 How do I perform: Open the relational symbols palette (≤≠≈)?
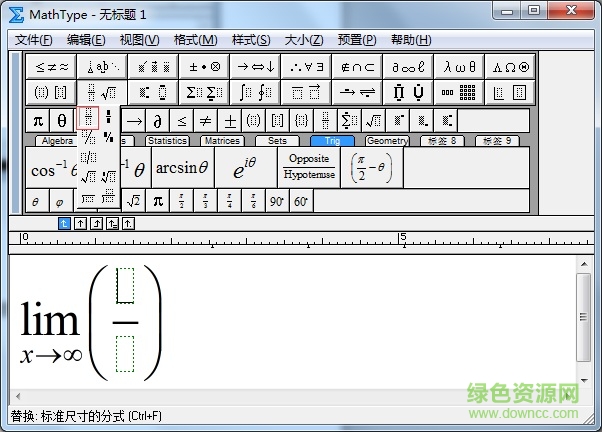[52, 66]
